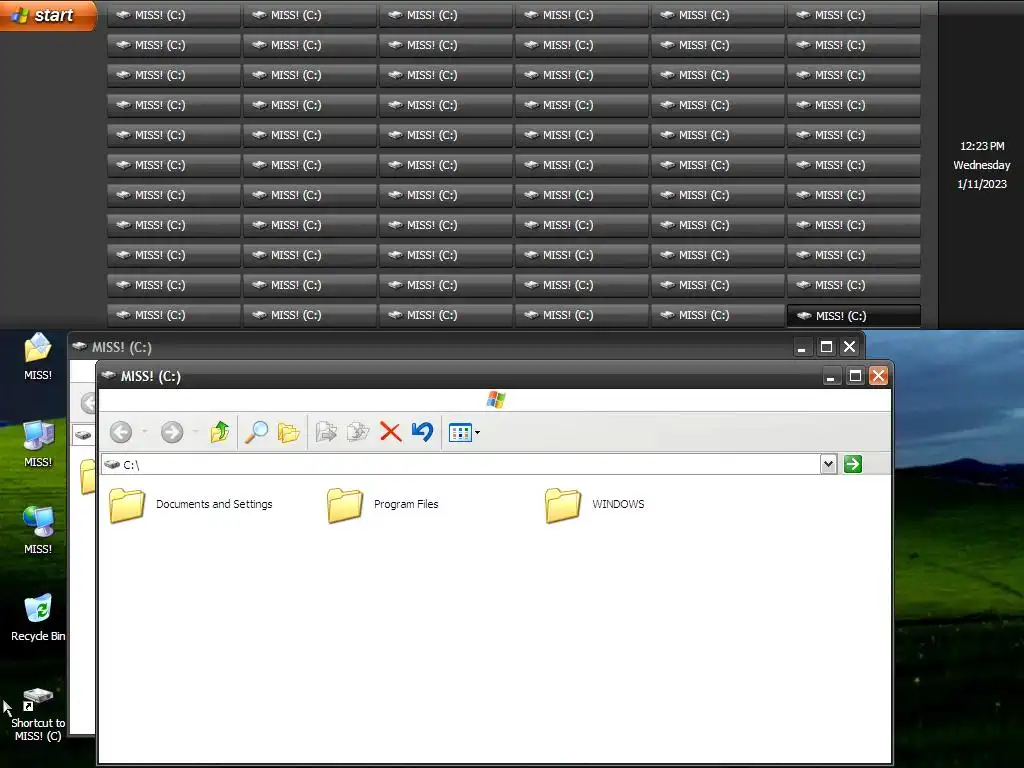The image size is (1024, 768).
Task: Click the front window MISS! (C:) title text
Action: click(x=151, y=377)
